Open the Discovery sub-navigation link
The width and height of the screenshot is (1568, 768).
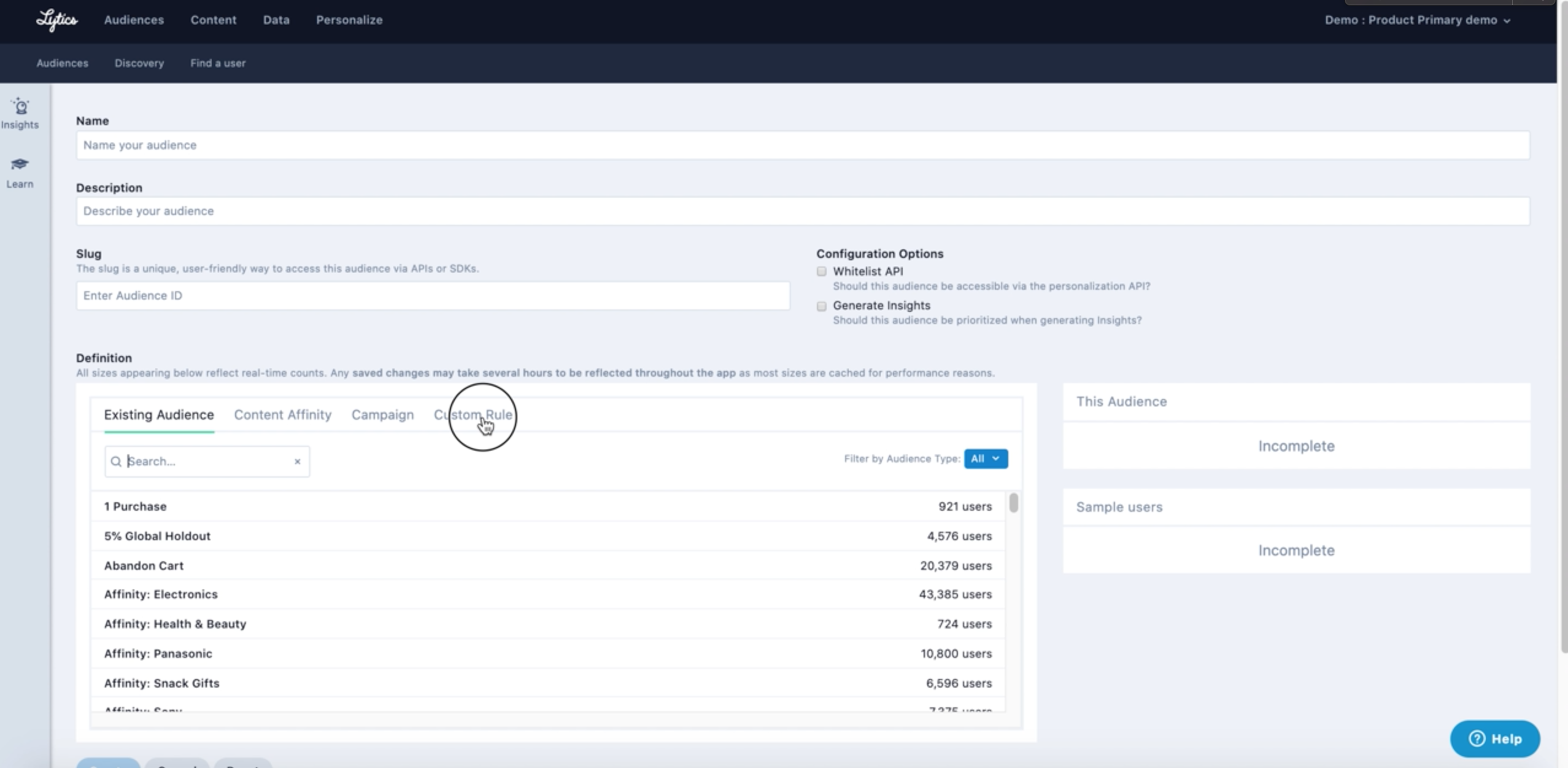(139, 63)
